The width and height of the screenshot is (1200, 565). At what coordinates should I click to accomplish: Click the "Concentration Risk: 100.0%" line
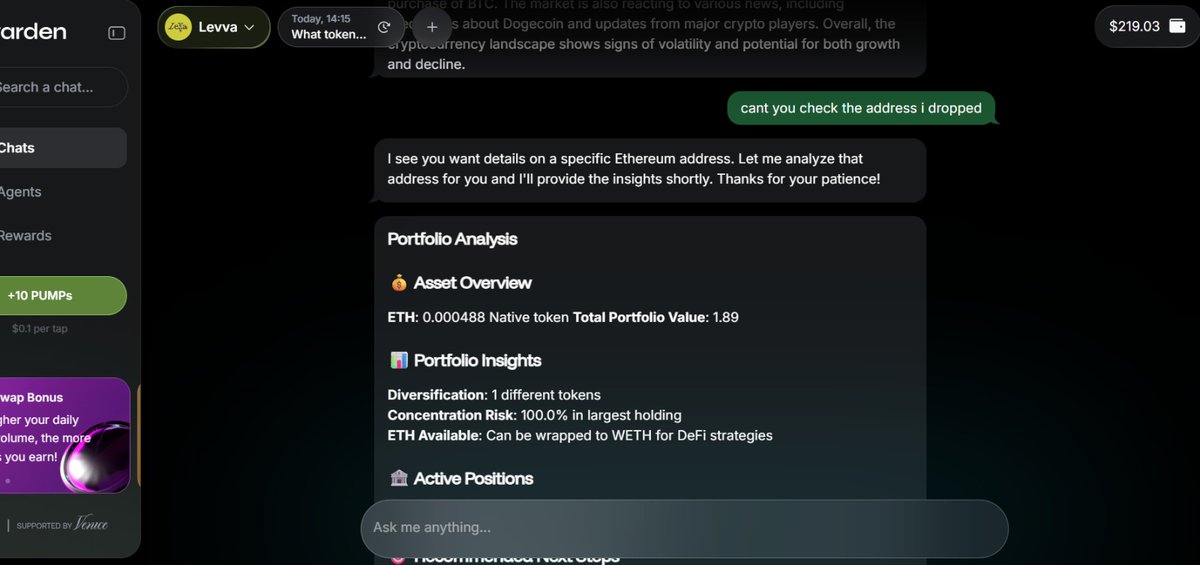[534, 415]
